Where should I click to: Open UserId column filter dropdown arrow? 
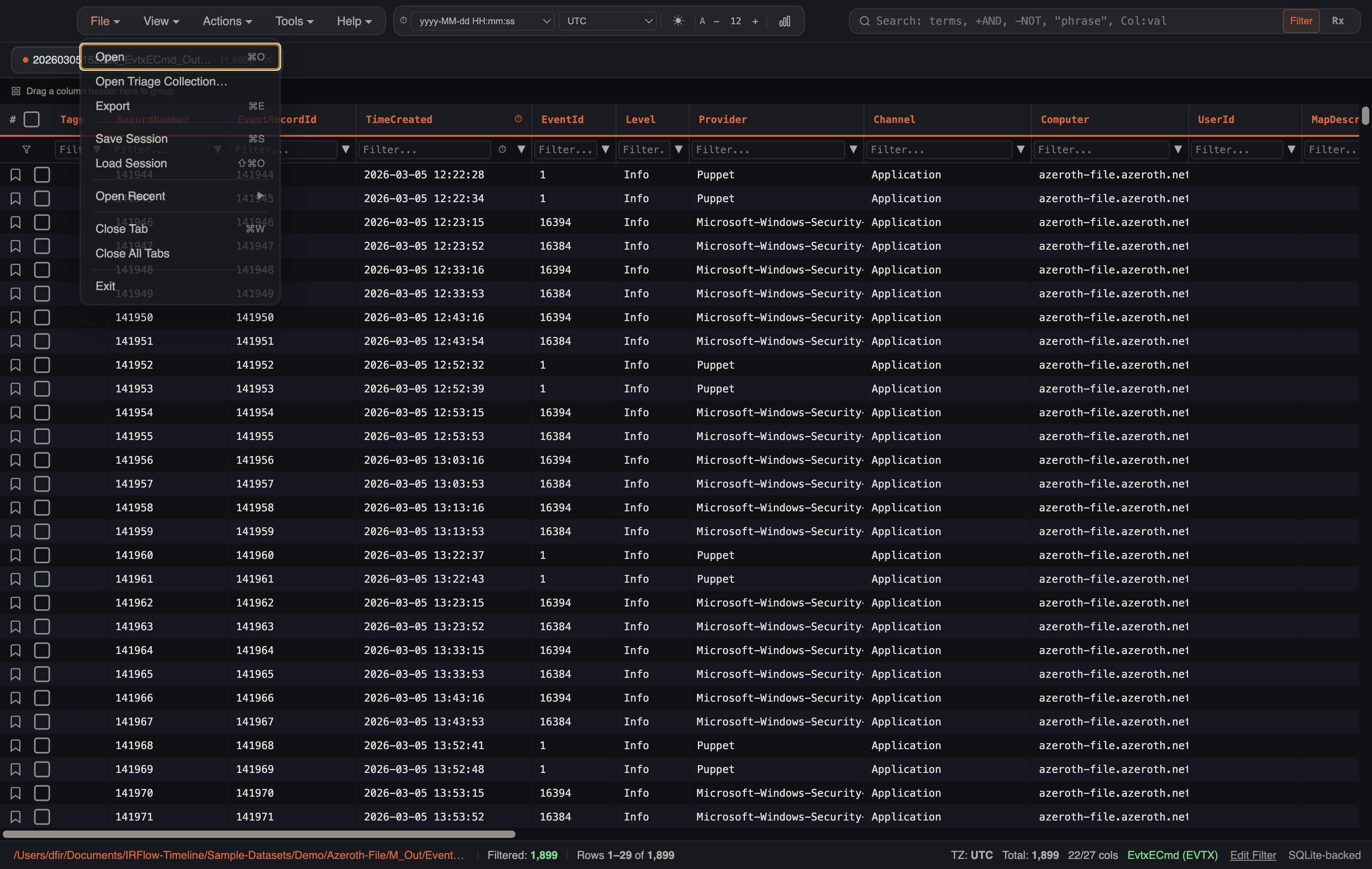point(1292,149)
